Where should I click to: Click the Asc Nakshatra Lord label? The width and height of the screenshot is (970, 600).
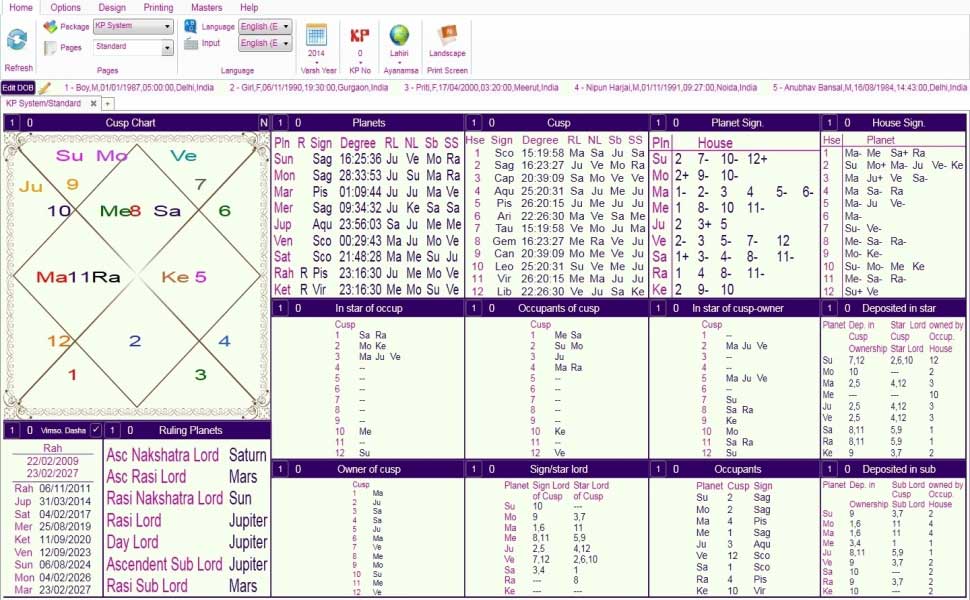[x=162, y=455]
